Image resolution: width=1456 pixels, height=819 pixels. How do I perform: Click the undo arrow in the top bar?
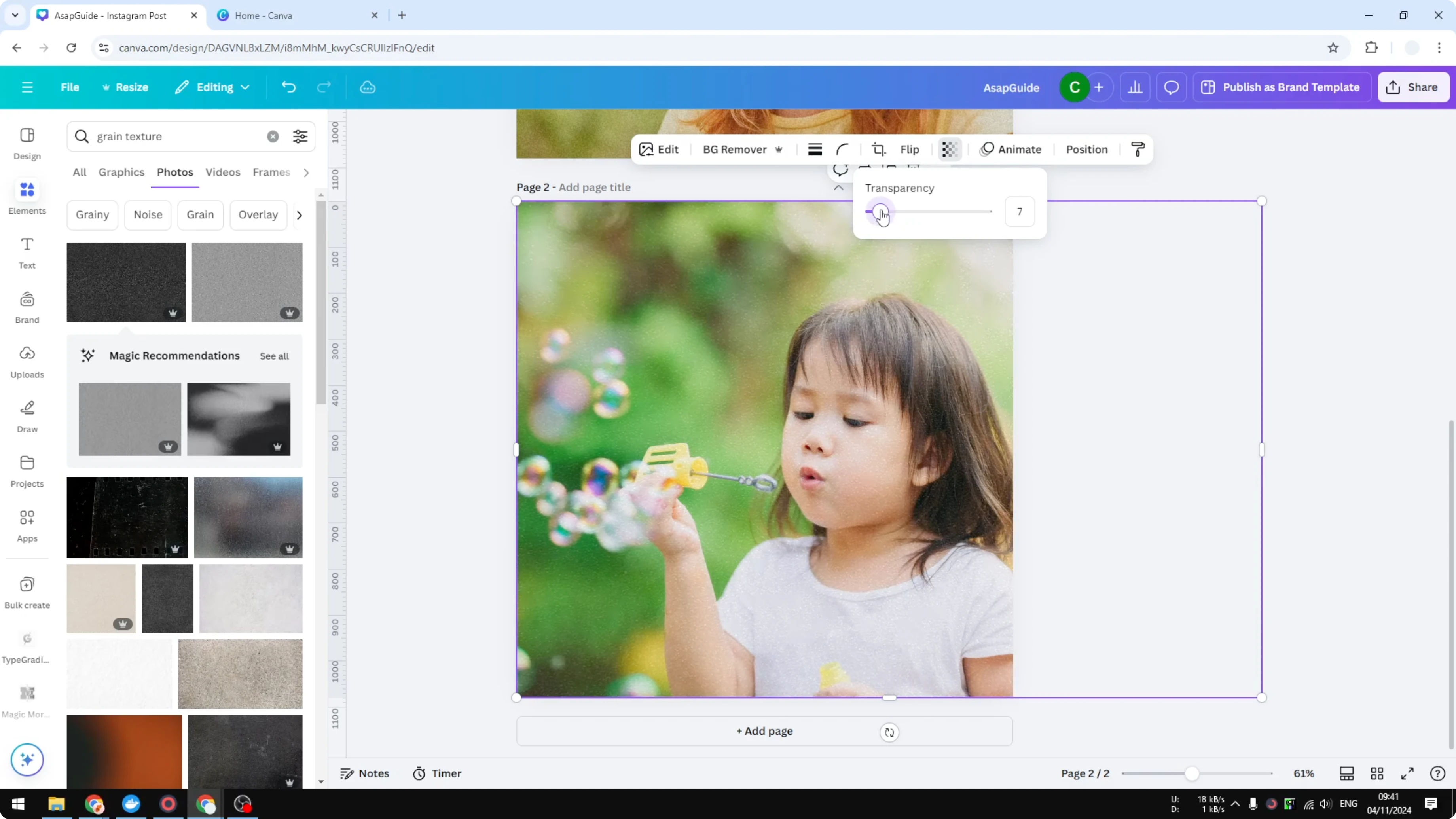[289, 87]
